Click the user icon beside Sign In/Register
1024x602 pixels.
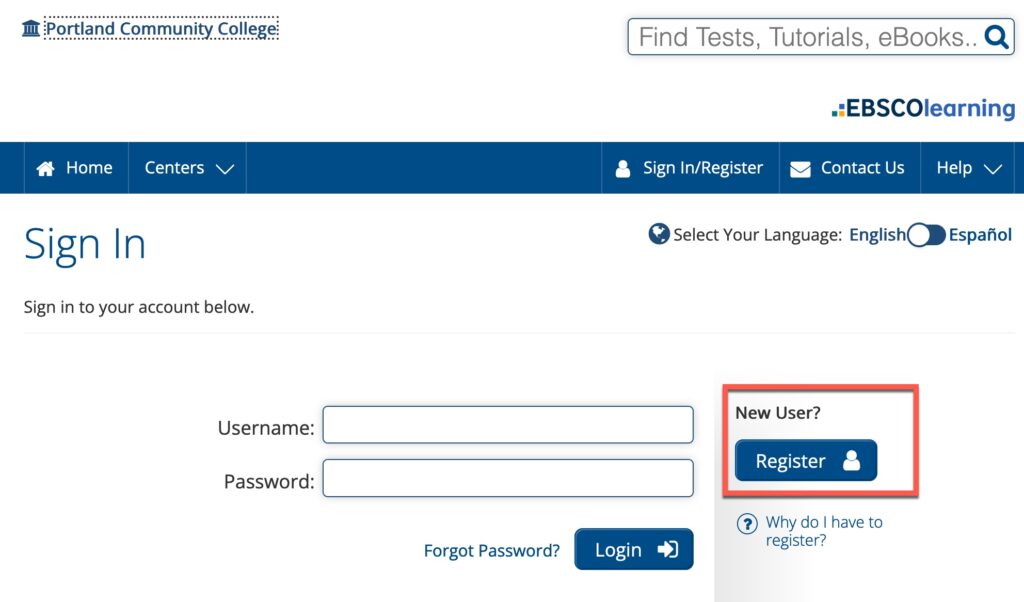point(623,169)
